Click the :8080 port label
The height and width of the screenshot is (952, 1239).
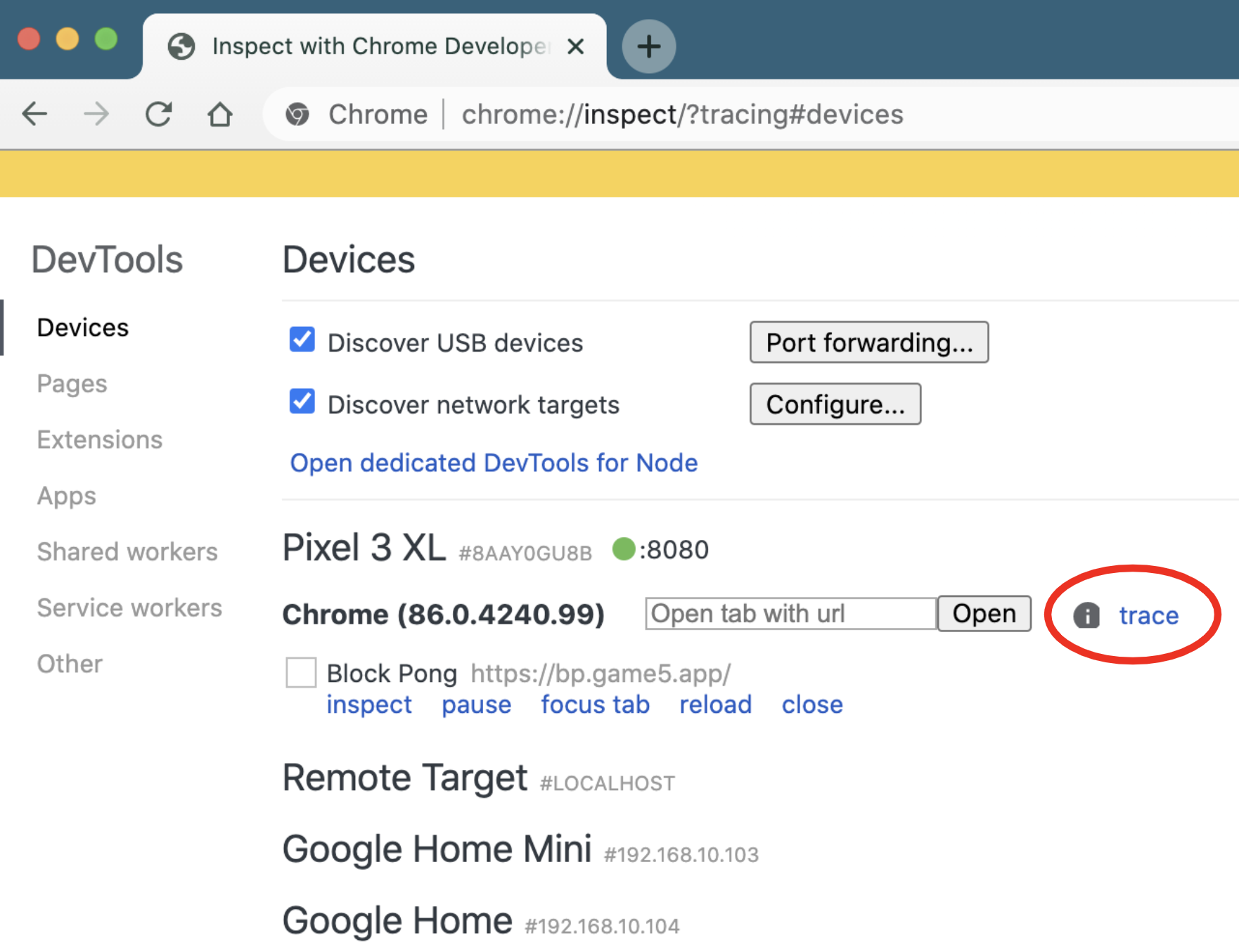tap(674, 550)
